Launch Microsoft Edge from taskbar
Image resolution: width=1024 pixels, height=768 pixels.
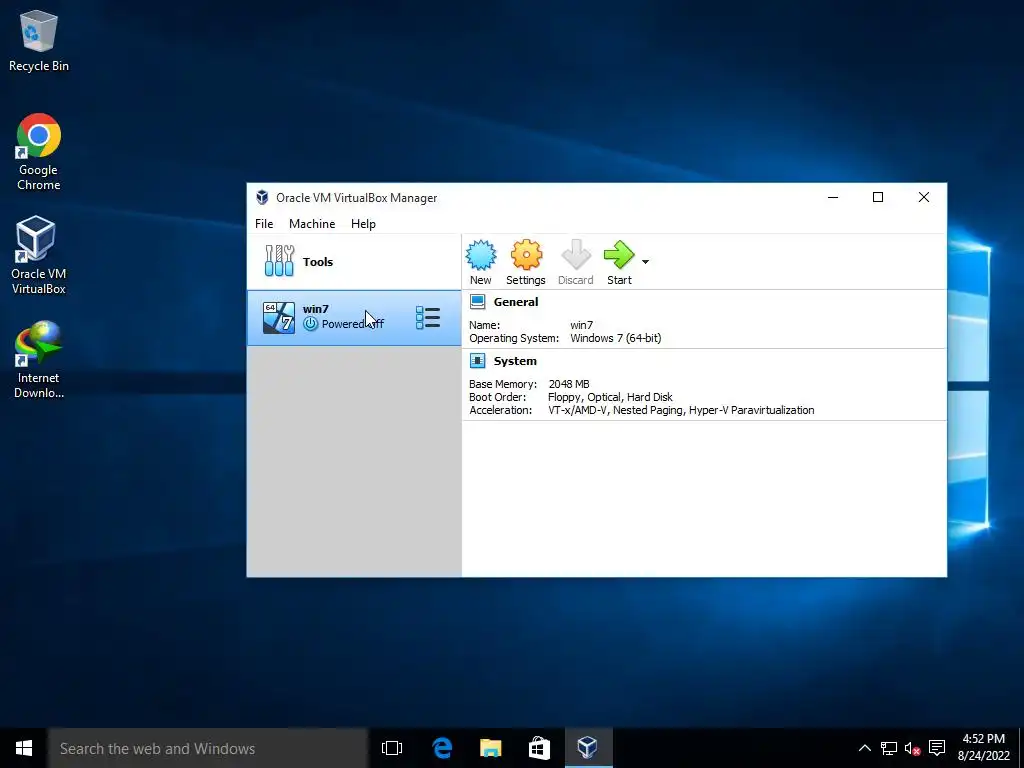442,748
